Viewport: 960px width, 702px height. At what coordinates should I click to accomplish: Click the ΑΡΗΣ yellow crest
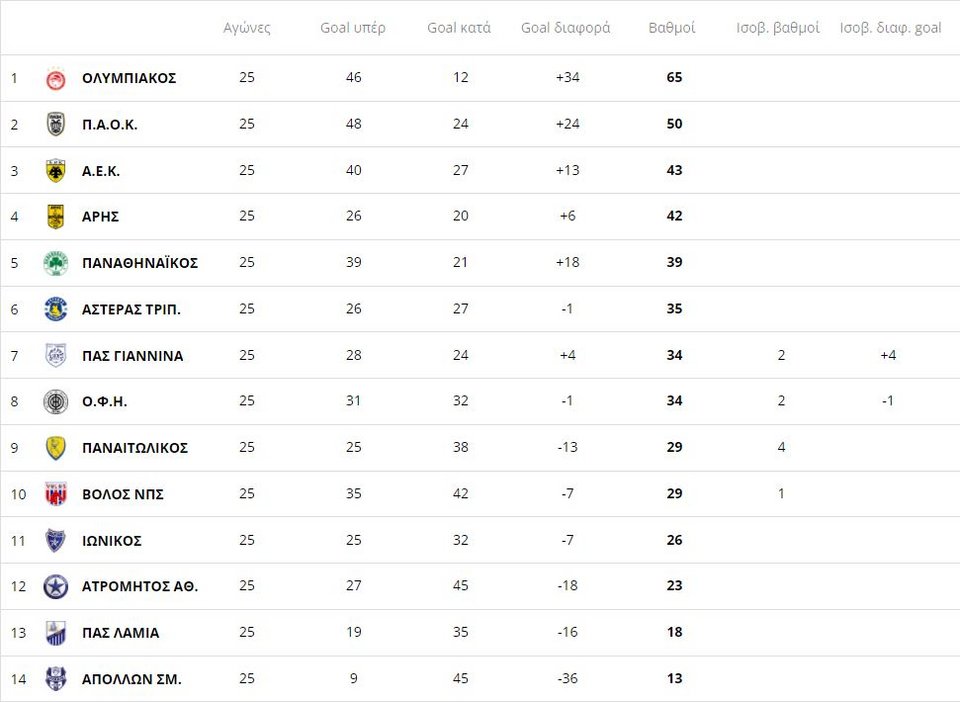[x=56, y=217]
